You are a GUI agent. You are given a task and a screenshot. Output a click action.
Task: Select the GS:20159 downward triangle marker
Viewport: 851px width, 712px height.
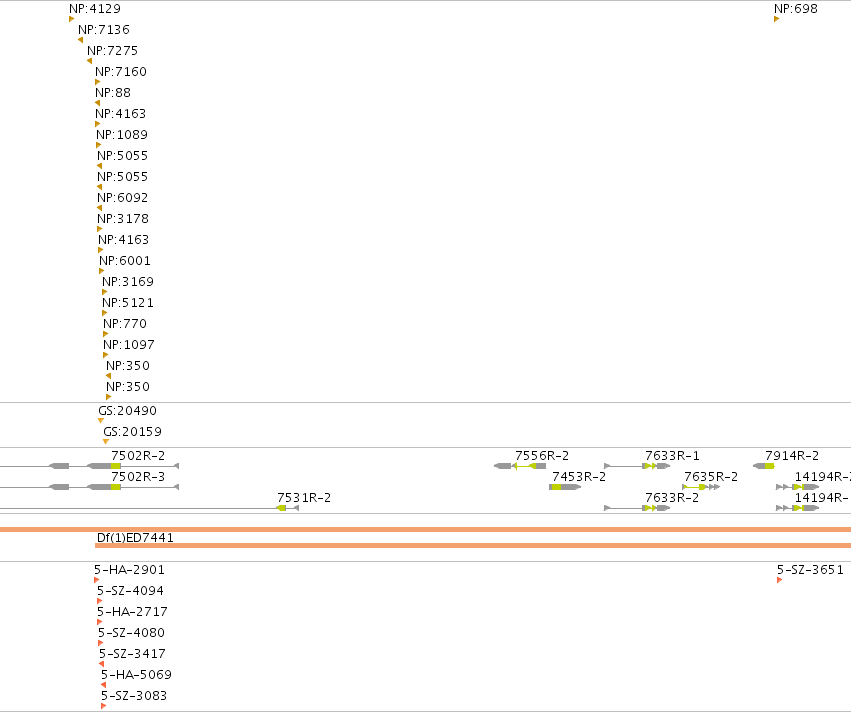click(x=106, y=442)
